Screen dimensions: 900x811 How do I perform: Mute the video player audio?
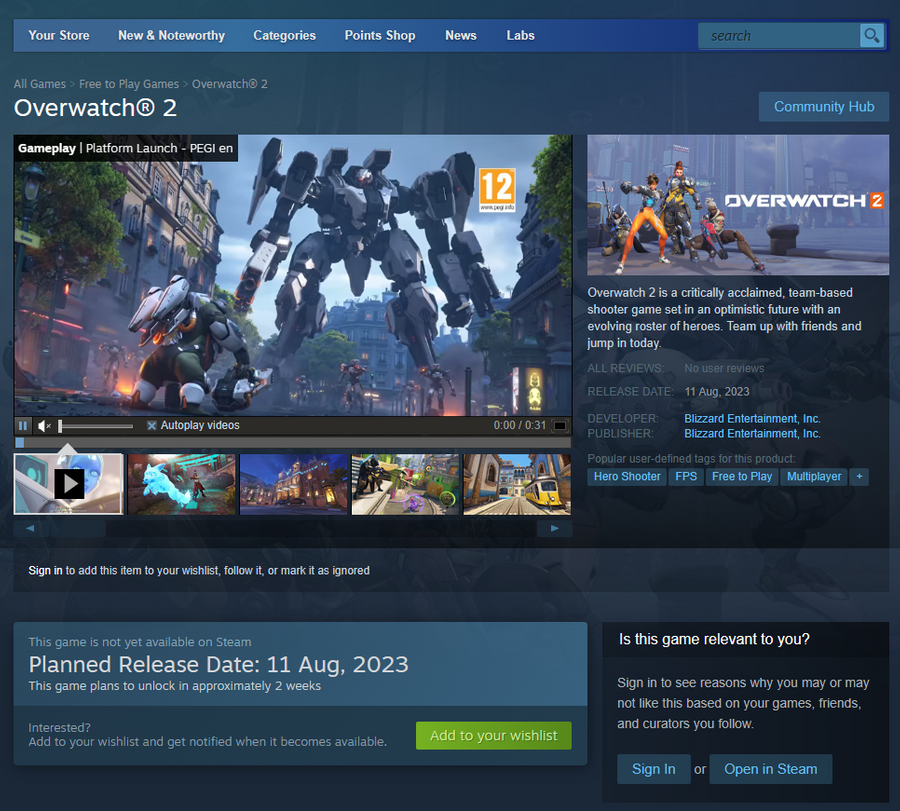43,425
